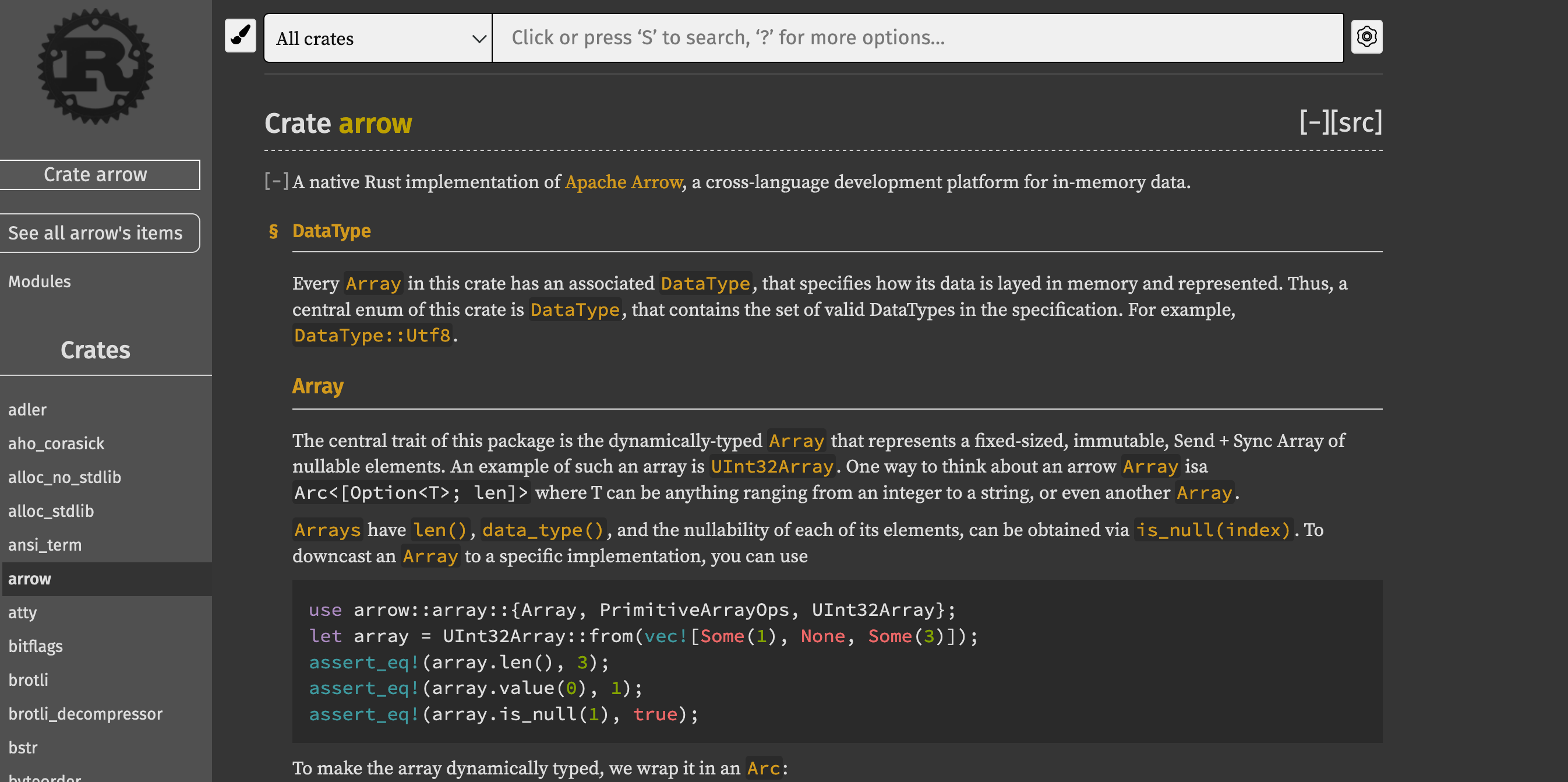Click 'use arrow::array' code line
The width and height of the screenshot is (1568, 782).
632,610
